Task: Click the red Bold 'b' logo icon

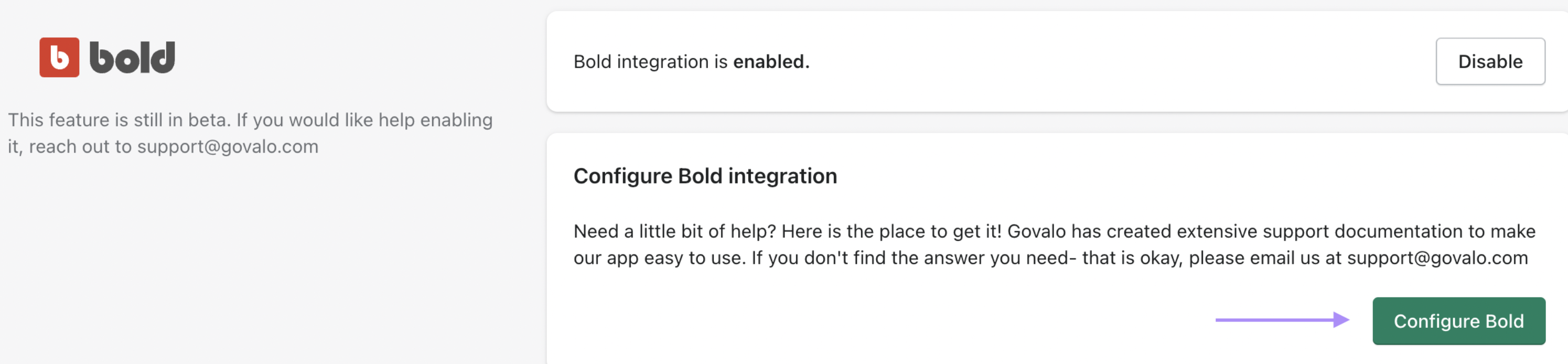Action: [59, 57]
